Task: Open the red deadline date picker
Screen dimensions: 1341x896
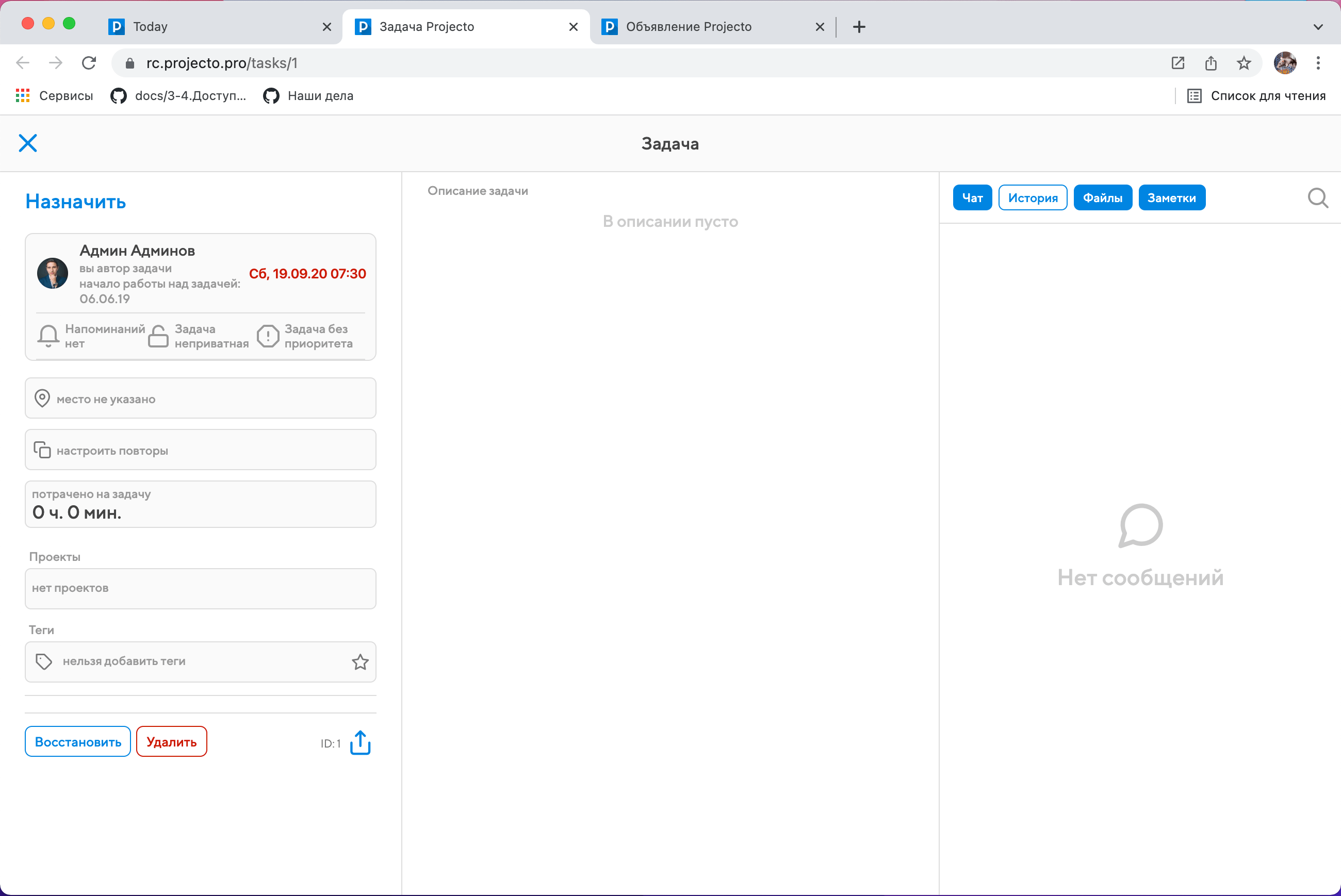Action: [307, 274]
